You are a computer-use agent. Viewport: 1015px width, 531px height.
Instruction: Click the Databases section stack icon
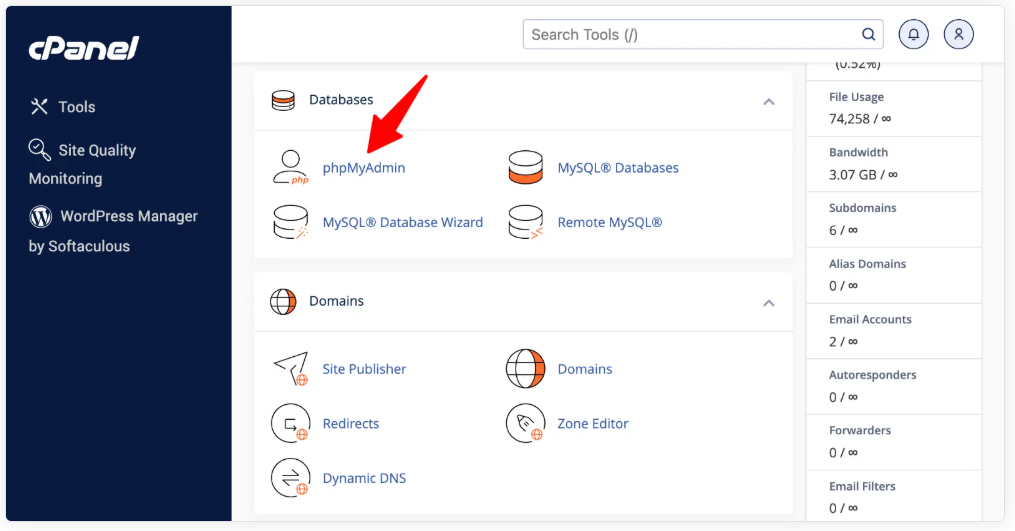coord(283,100)
